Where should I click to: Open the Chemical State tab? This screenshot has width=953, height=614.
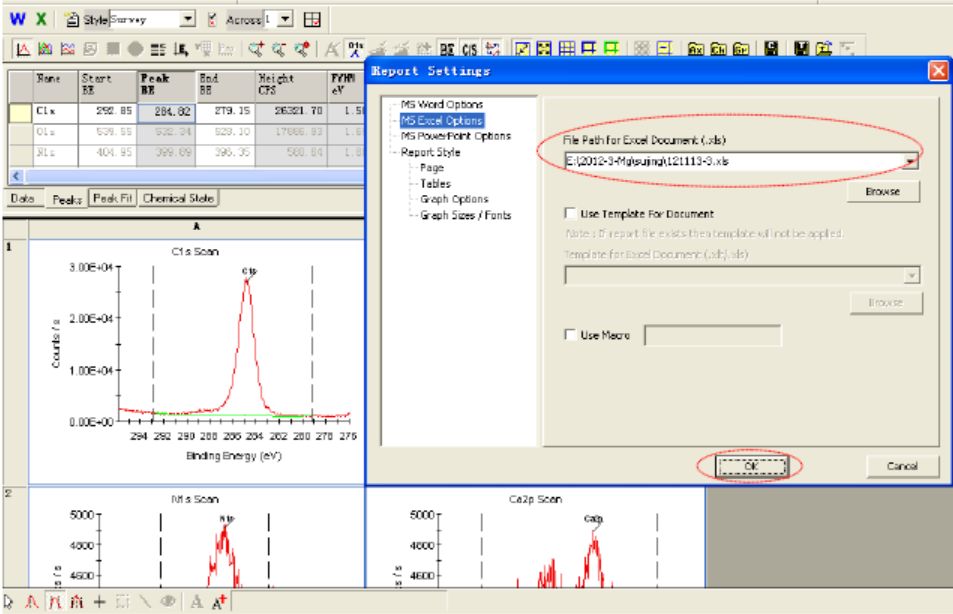[179, 198]
